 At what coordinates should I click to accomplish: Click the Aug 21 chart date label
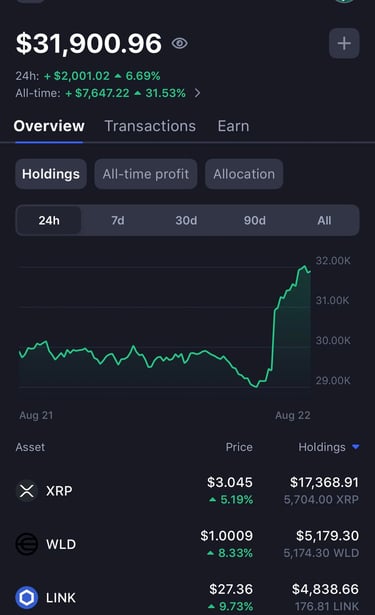[x=36, y=415]
